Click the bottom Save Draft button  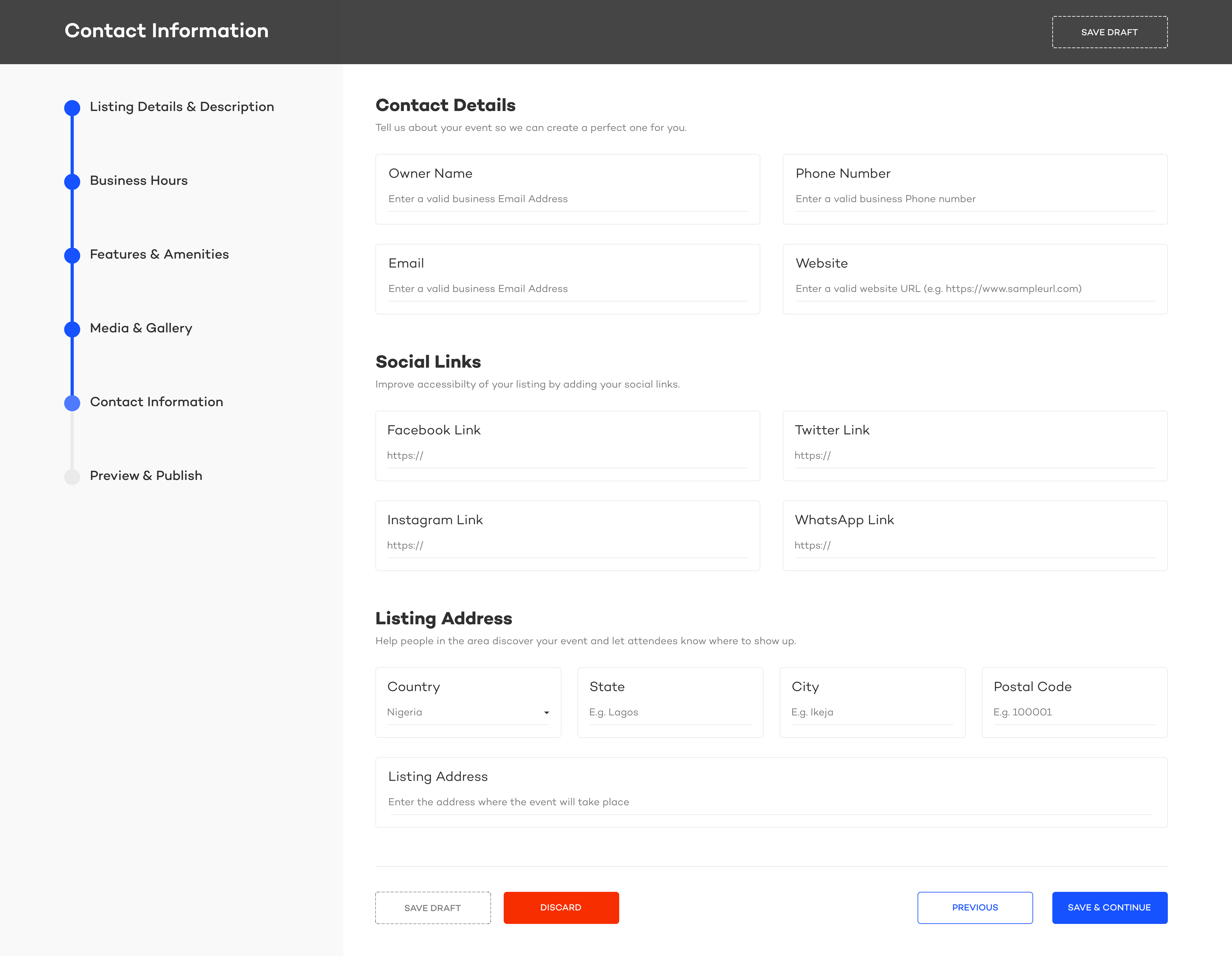point(433,907)
